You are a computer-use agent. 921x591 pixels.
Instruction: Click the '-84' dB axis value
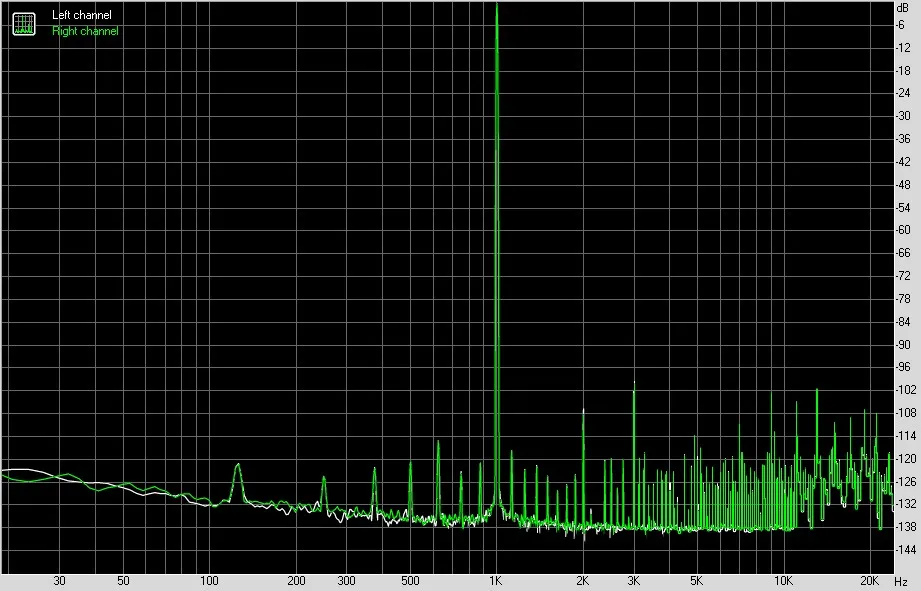[902, 322]
